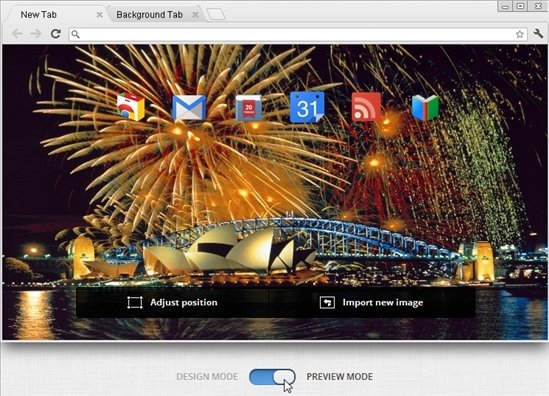Close the browser window

[x=538, y=6]
